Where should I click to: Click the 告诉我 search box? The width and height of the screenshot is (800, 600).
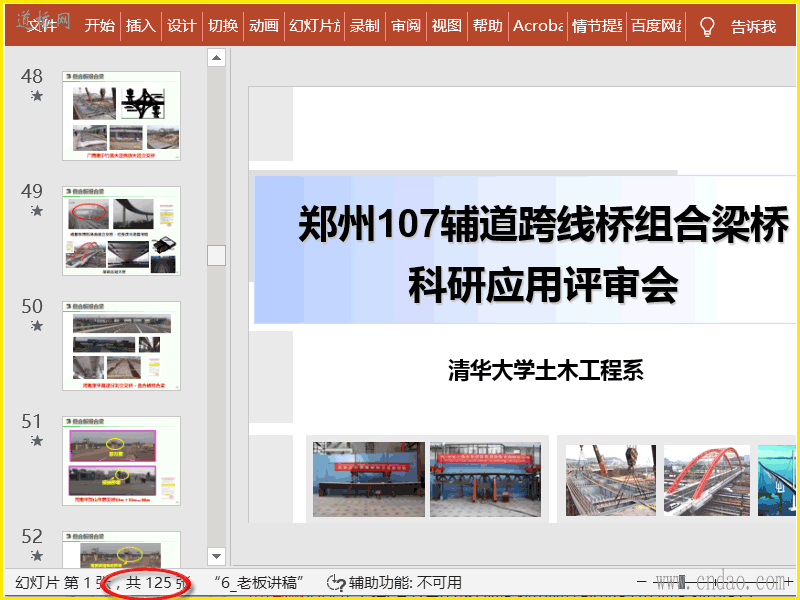pos(753,27)
